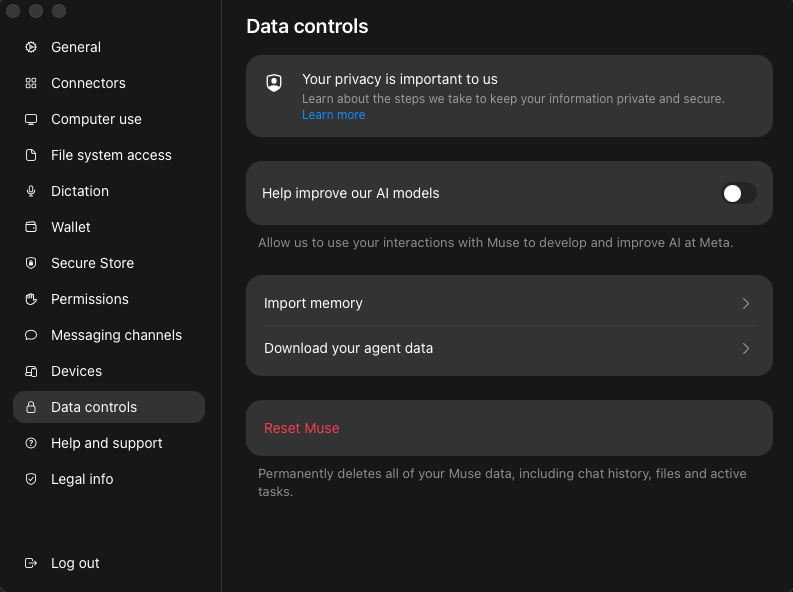Click the Devices icon in sidebar
This screenshot has height=592, width=793.
pyautogui.click(x=31, y=371)
